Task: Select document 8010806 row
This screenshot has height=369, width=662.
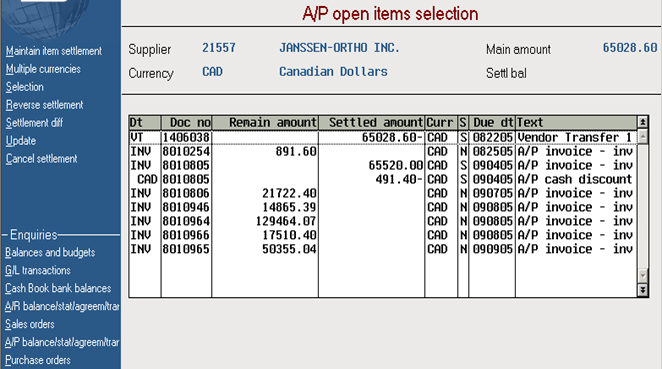Action: 383,193
